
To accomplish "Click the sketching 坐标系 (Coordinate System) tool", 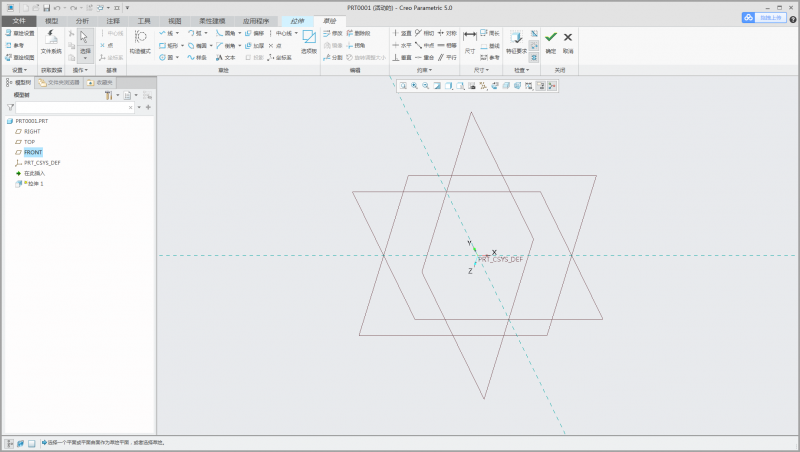I will coord(280,58).
